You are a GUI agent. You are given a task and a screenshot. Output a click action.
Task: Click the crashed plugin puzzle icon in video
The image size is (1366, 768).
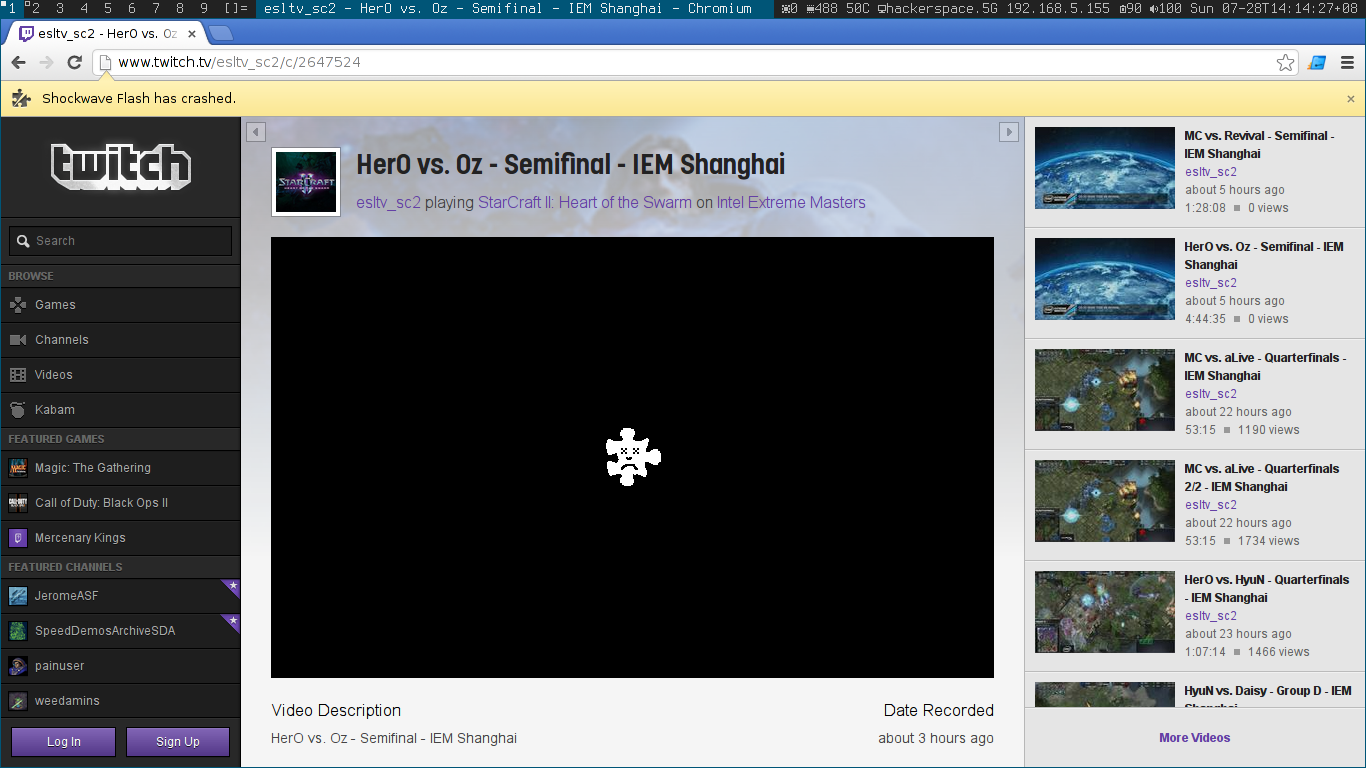click(633, 457)
